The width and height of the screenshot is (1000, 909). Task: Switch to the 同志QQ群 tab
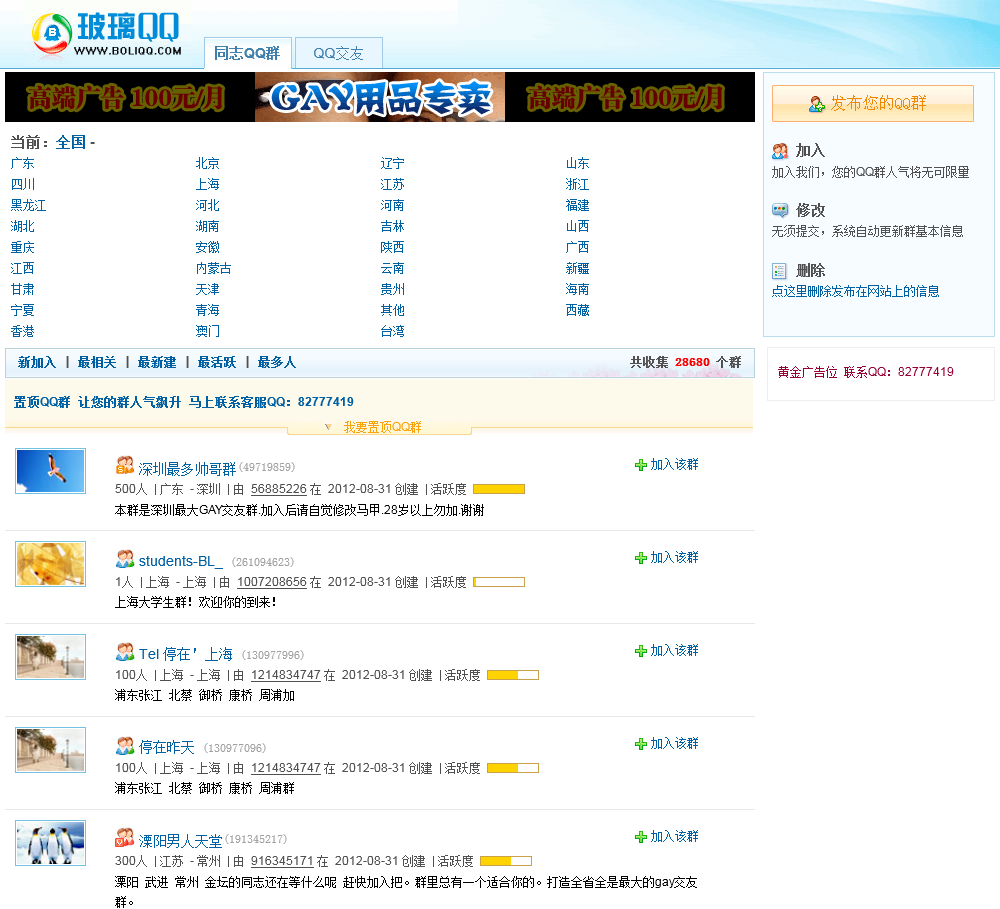point(247,53)
